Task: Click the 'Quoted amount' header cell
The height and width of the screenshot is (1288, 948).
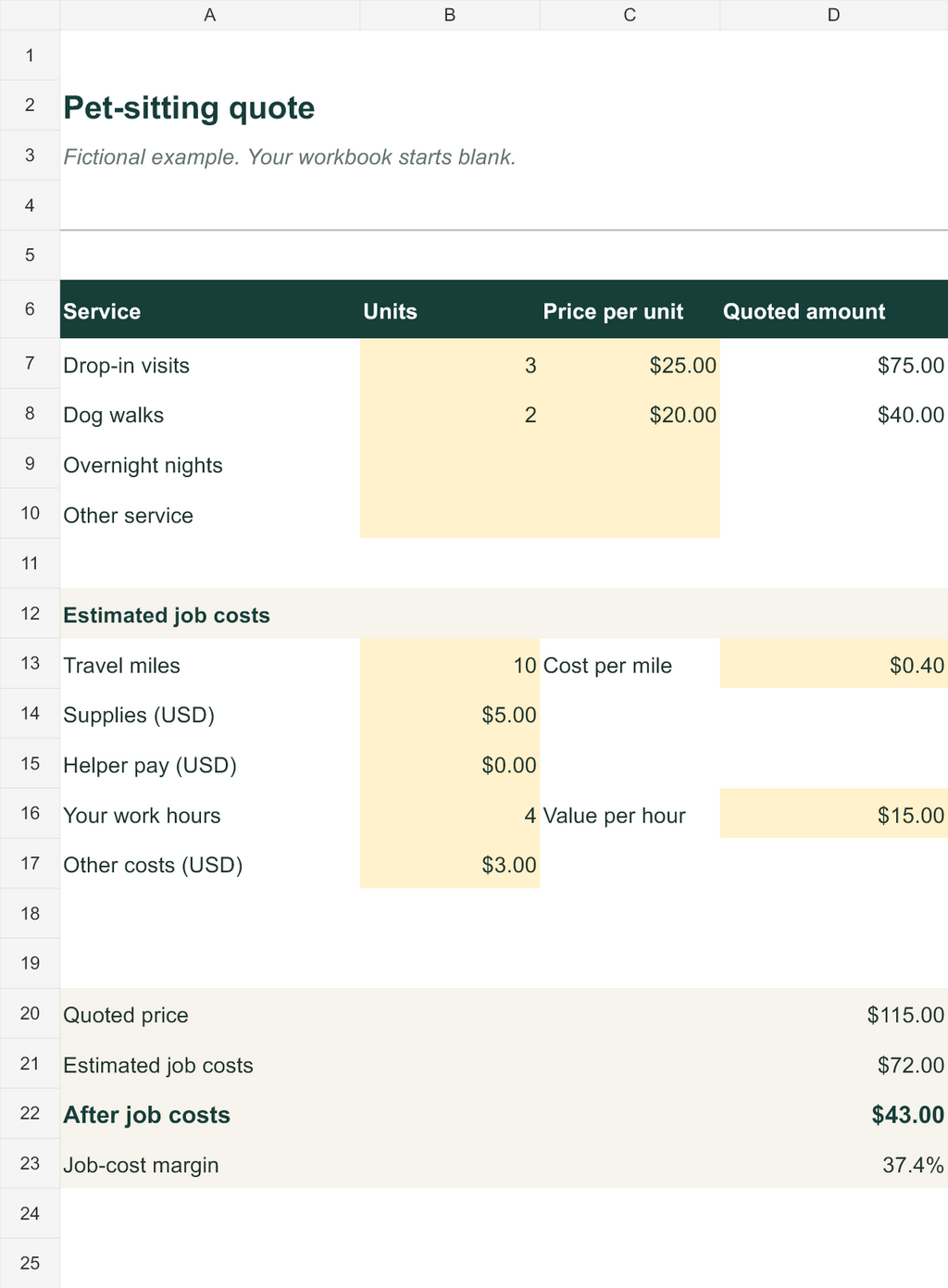Action: (834, 309)
